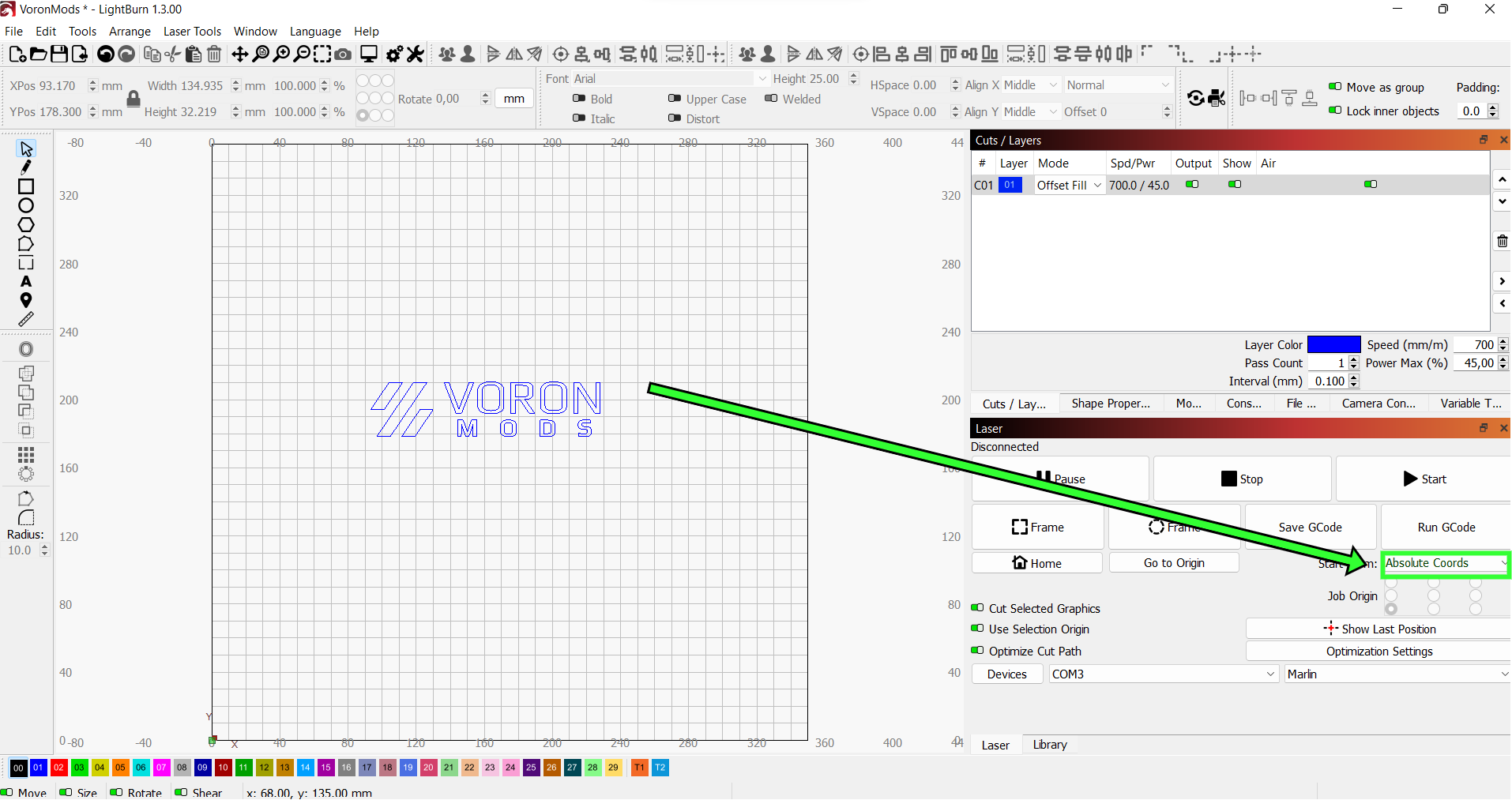The image size is (1512, 800).
Task: Click the Padding value field
Action: (x=1472, y=111)
